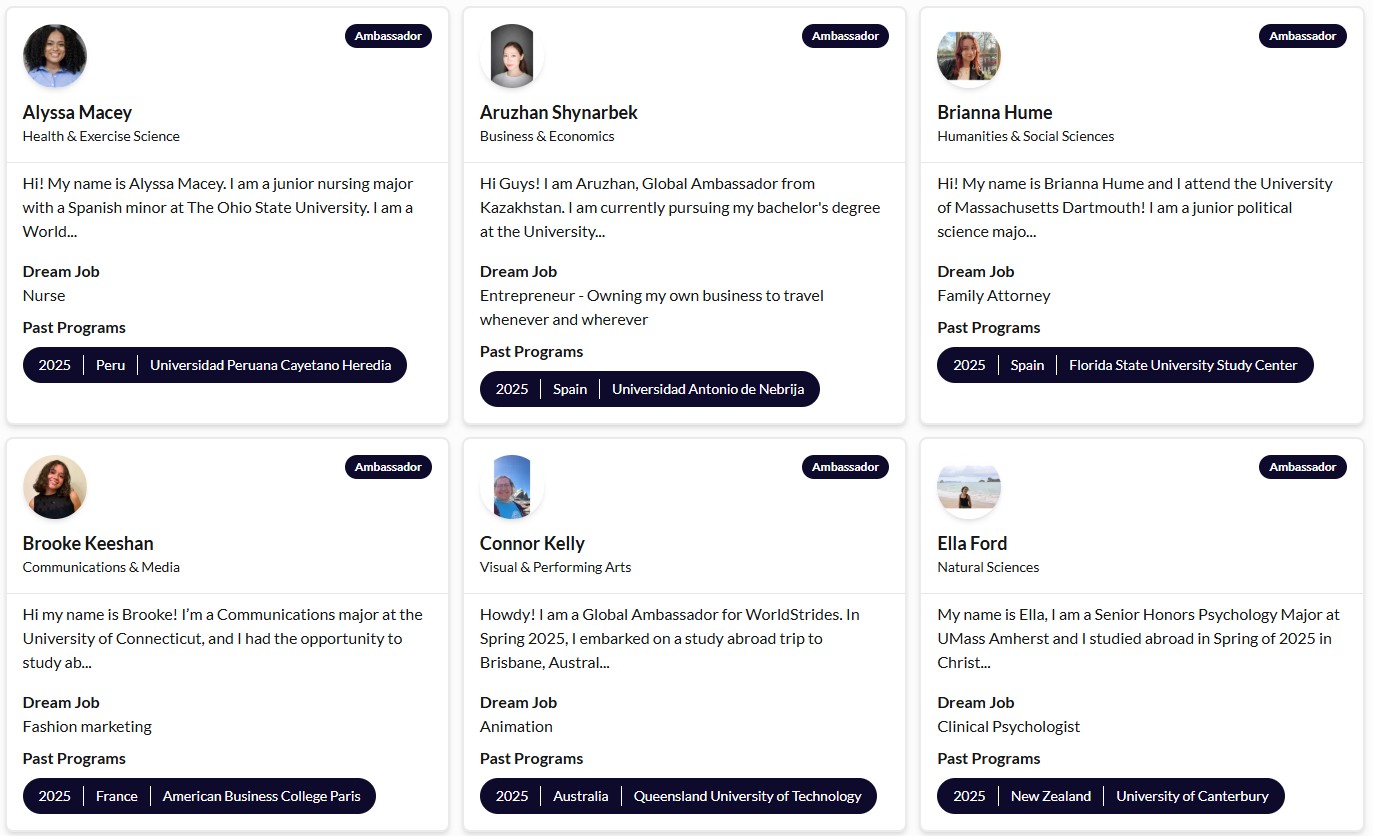
Task: Click Brooke Keeshan's profile photo
Action: (x=55, y=487)
